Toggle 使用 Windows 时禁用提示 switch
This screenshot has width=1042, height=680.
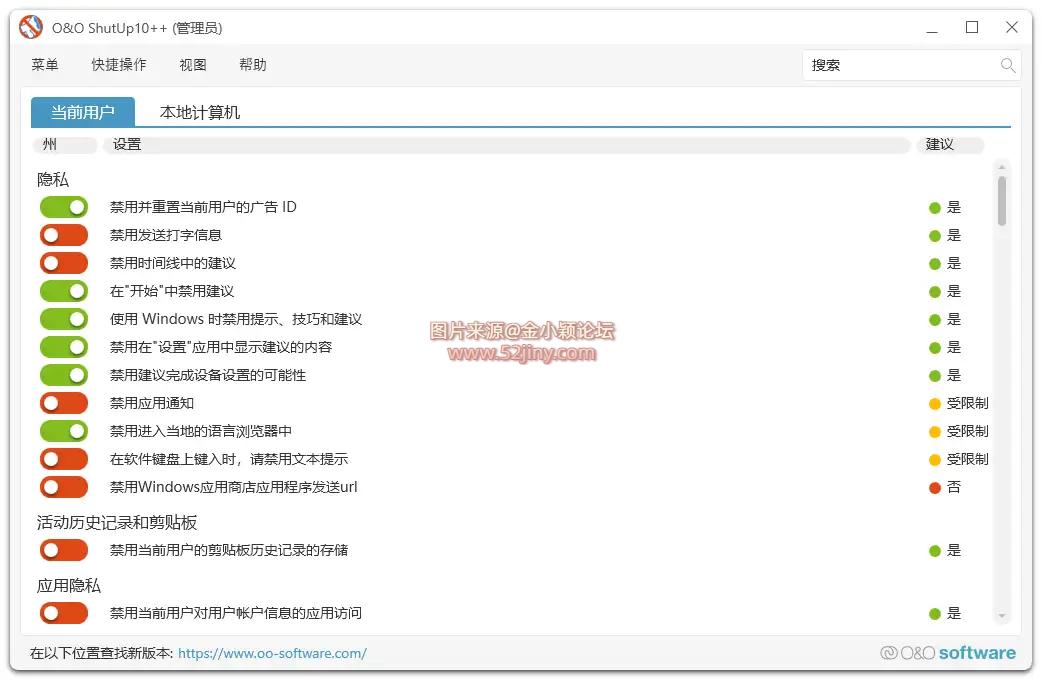pyautogui.click(x=64, y=319)
